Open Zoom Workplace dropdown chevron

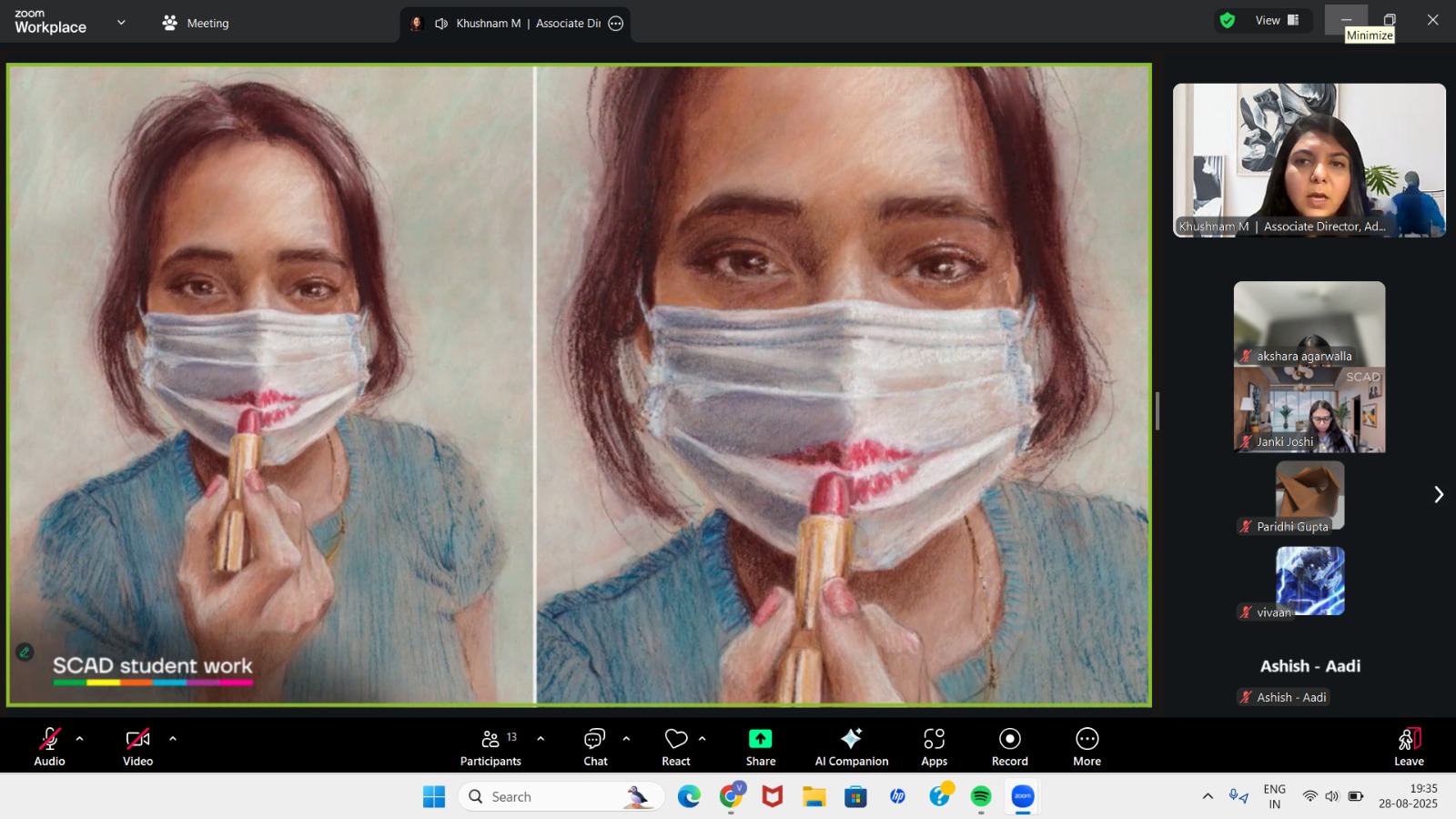point(121,23)
